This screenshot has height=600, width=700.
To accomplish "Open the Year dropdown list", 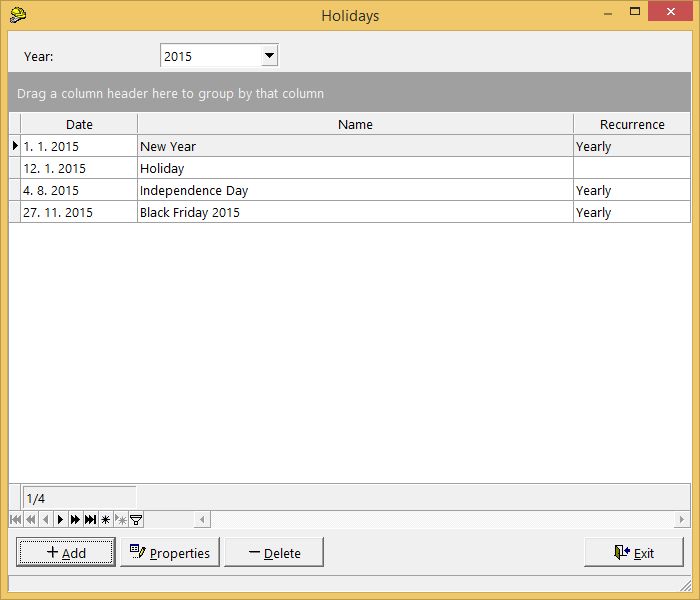I will [x=269, y=57].
